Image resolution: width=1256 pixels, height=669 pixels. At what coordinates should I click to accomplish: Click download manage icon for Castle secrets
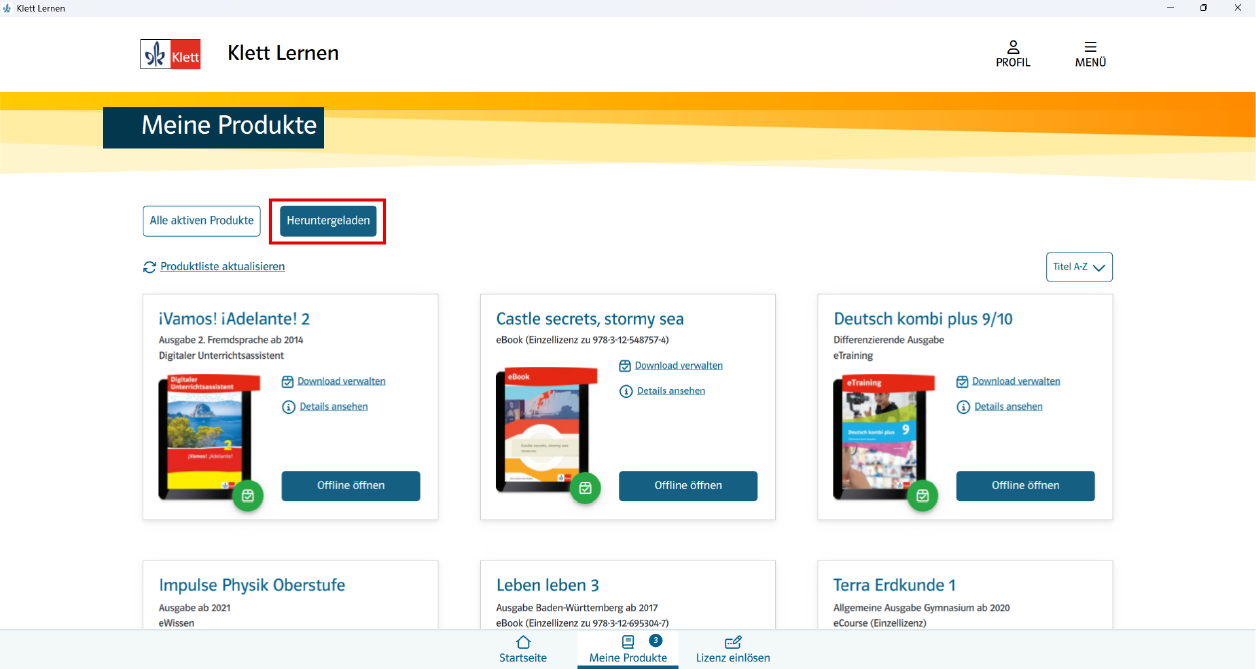(625, 366)
